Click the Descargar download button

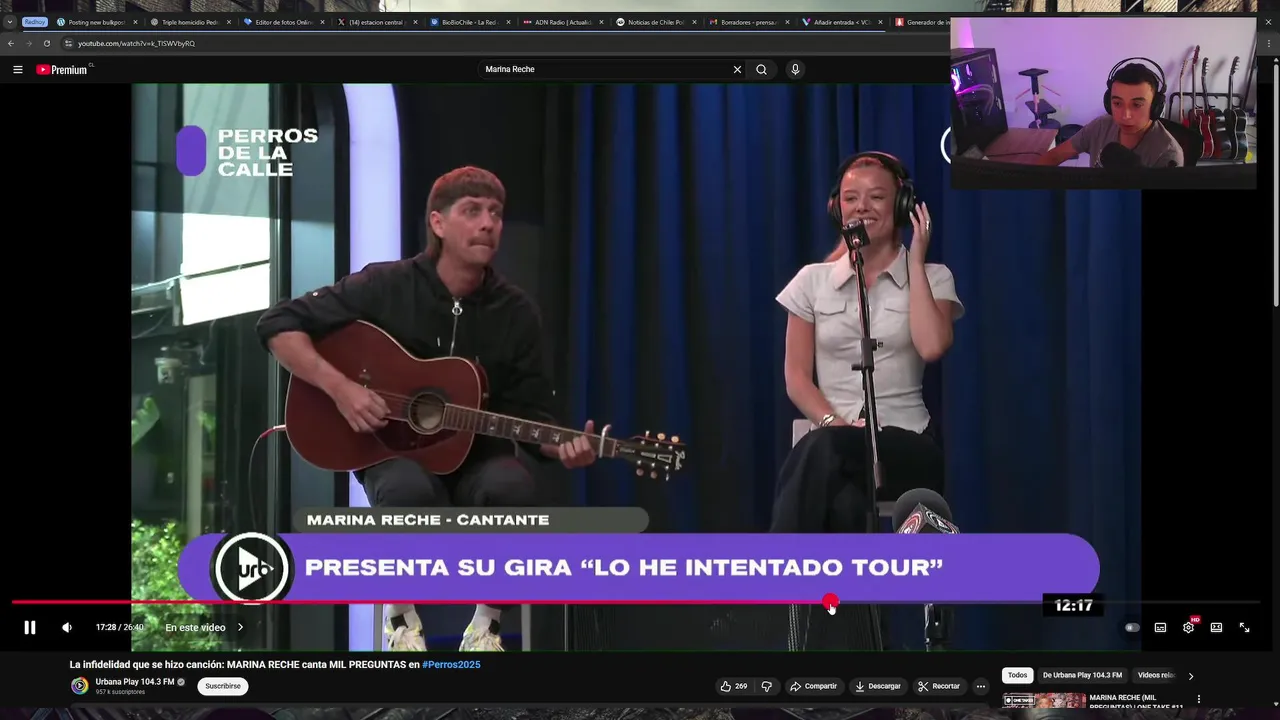tap(878, 686)
